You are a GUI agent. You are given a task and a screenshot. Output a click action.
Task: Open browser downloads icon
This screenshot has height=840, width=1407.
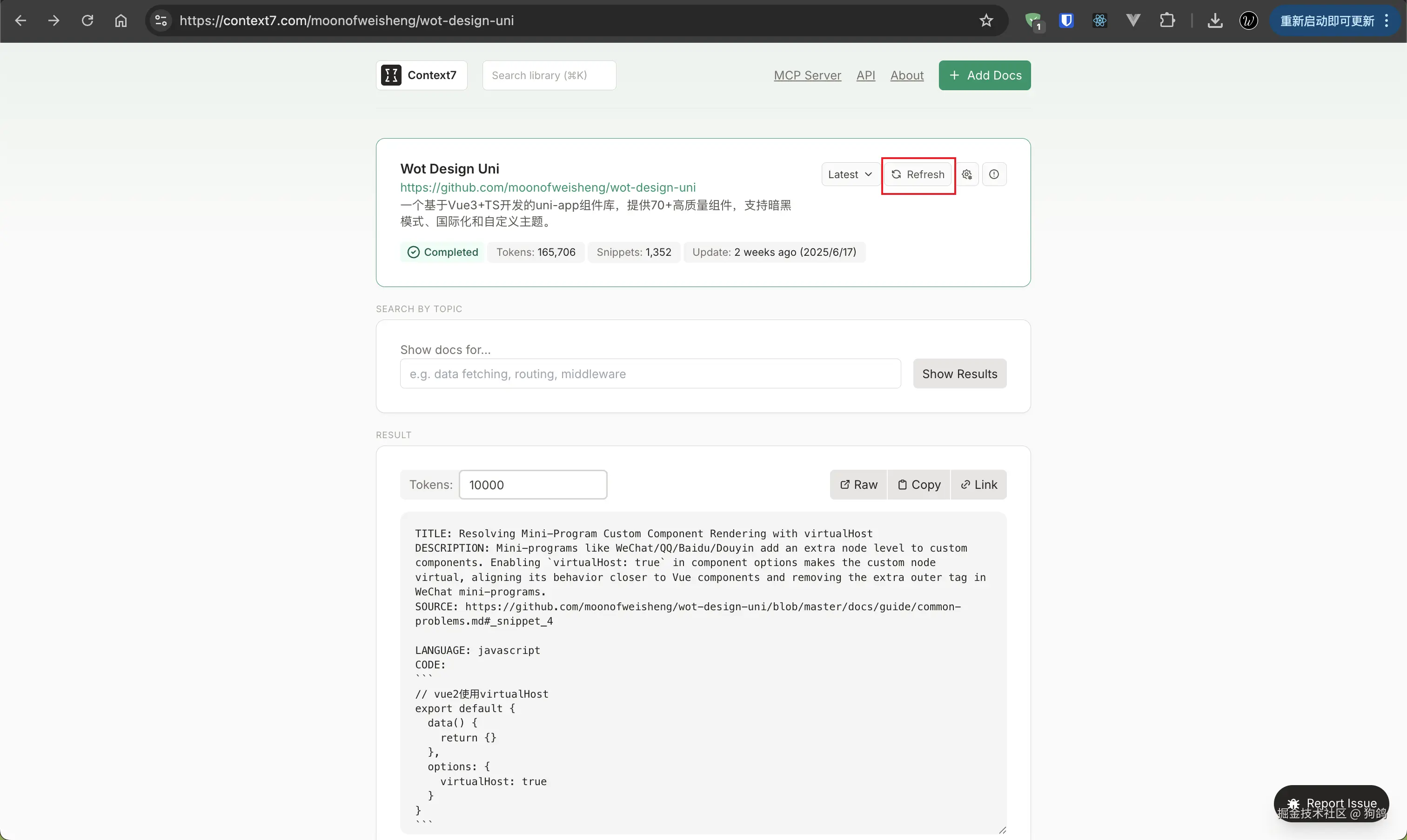1214,21
